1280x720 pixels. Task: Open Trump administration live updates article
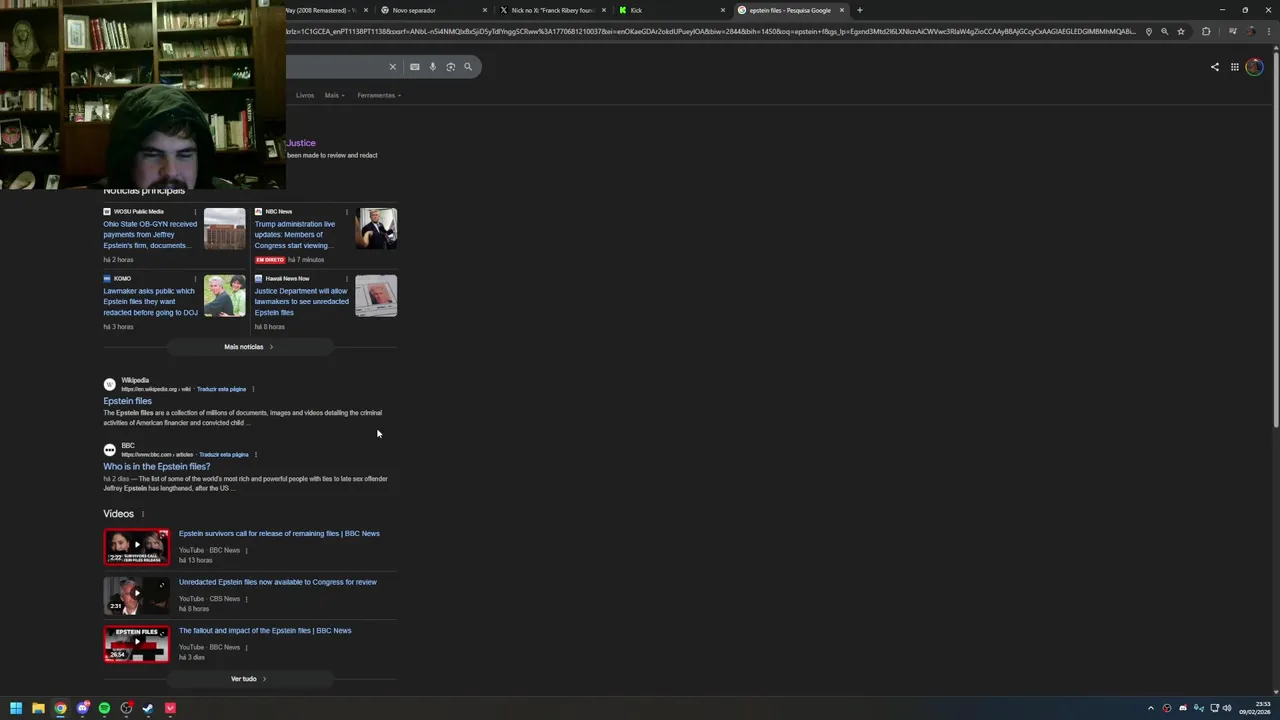coord(297,234)
